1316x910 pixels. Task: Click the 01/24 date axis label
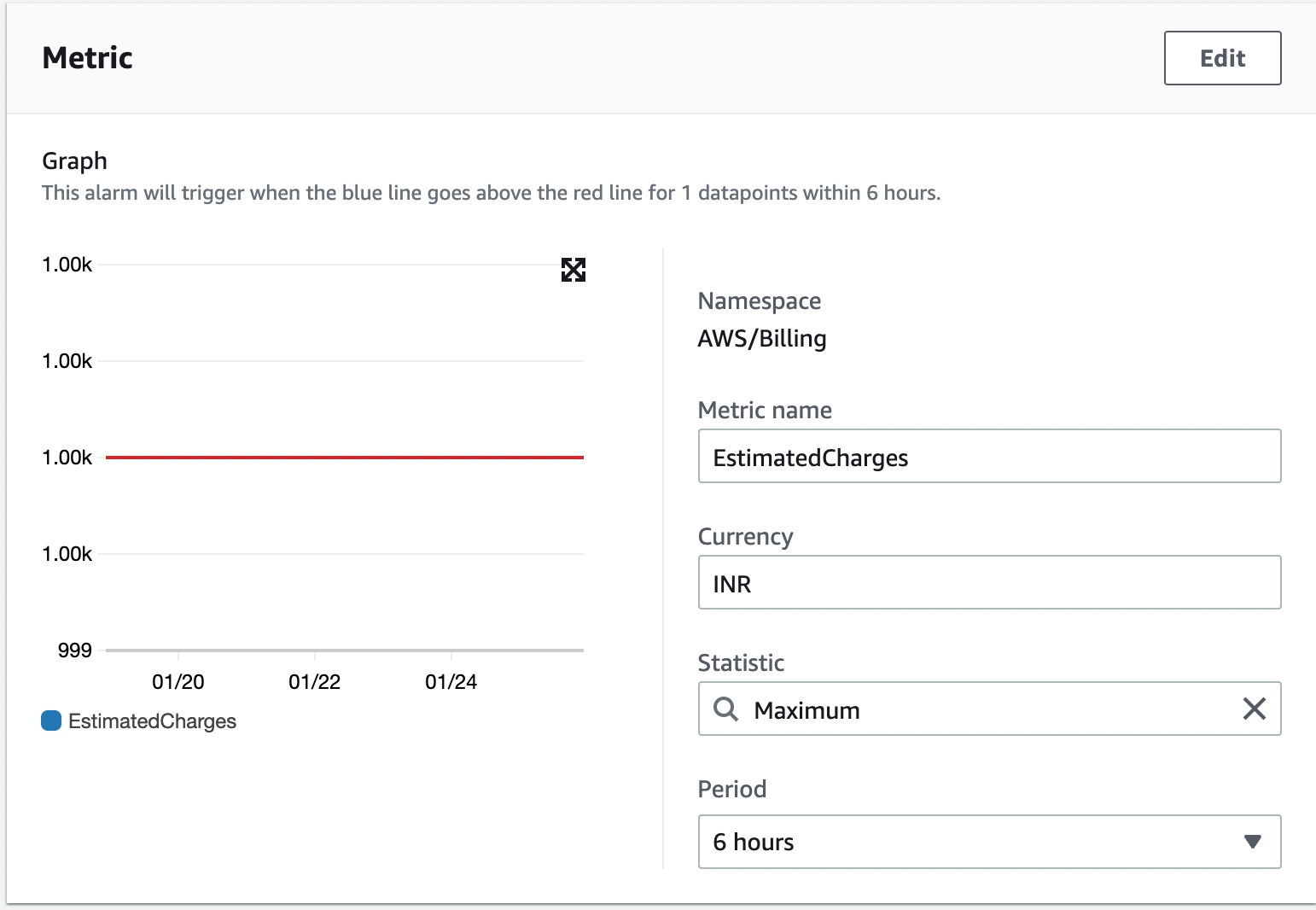[x=451, y=682]
